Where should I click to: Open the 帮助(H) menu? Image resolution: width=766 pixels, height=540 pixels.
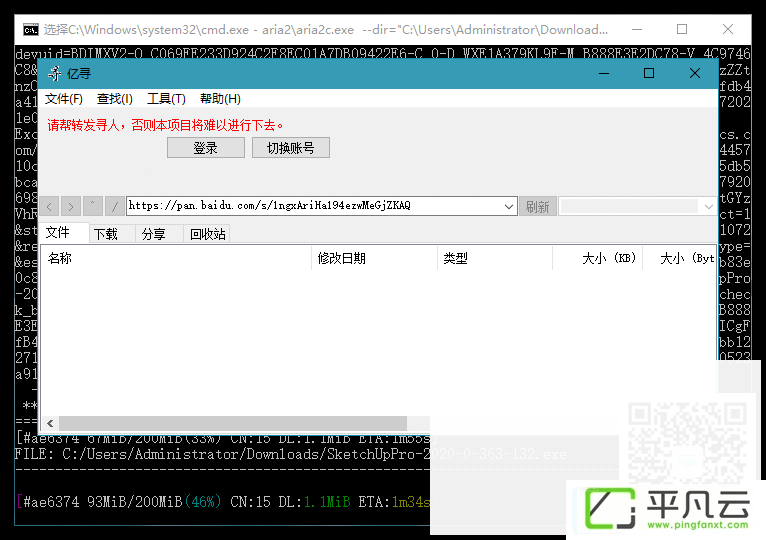point(220,99)
